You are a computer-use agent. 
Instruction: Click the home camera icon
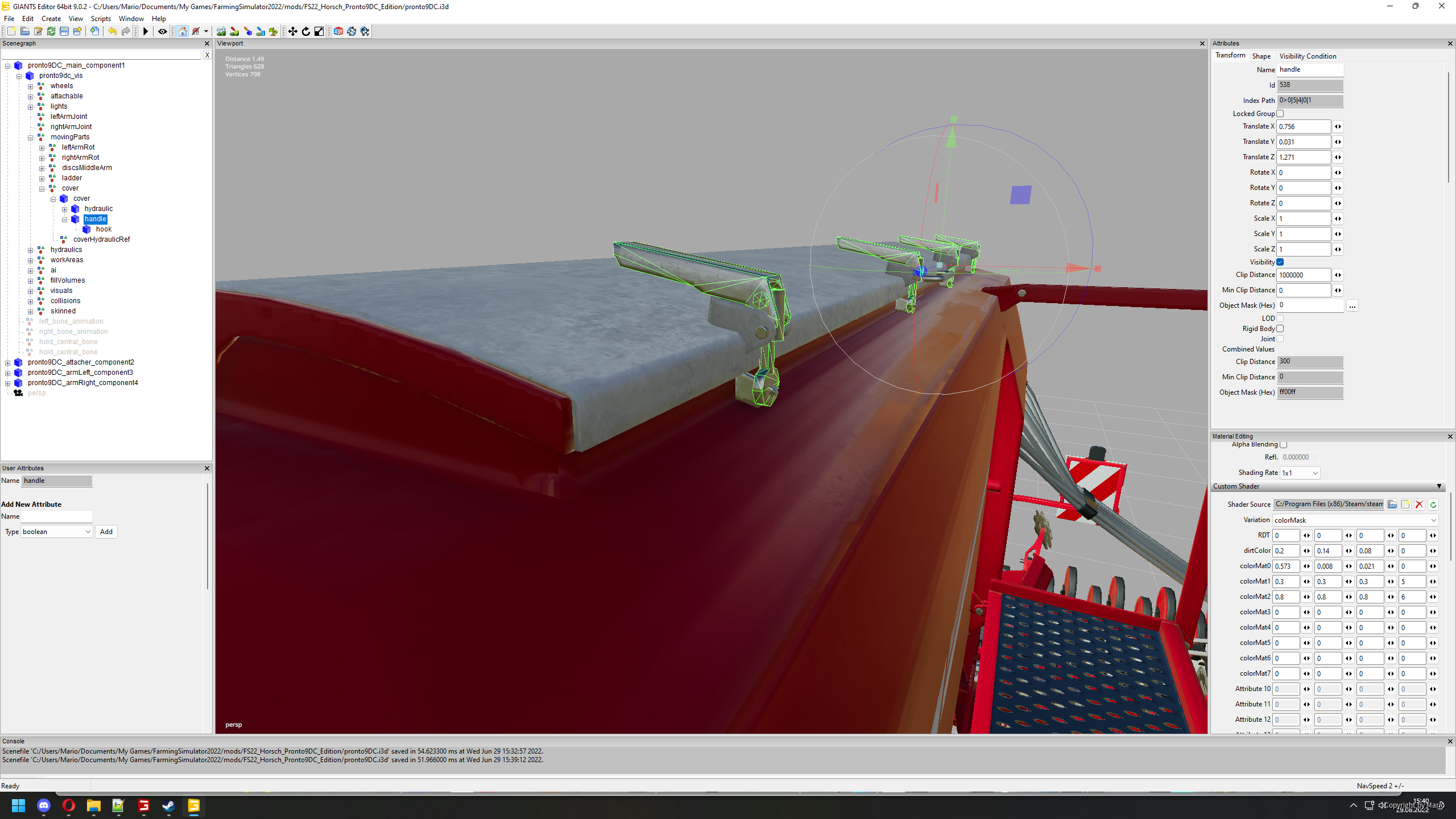coord(183,31)
